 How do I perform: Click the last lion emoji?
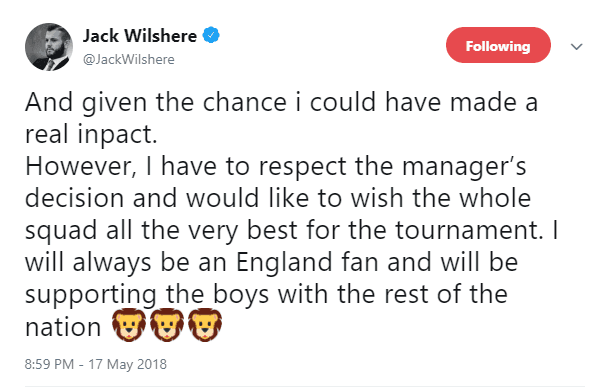[x=205, y=325]
